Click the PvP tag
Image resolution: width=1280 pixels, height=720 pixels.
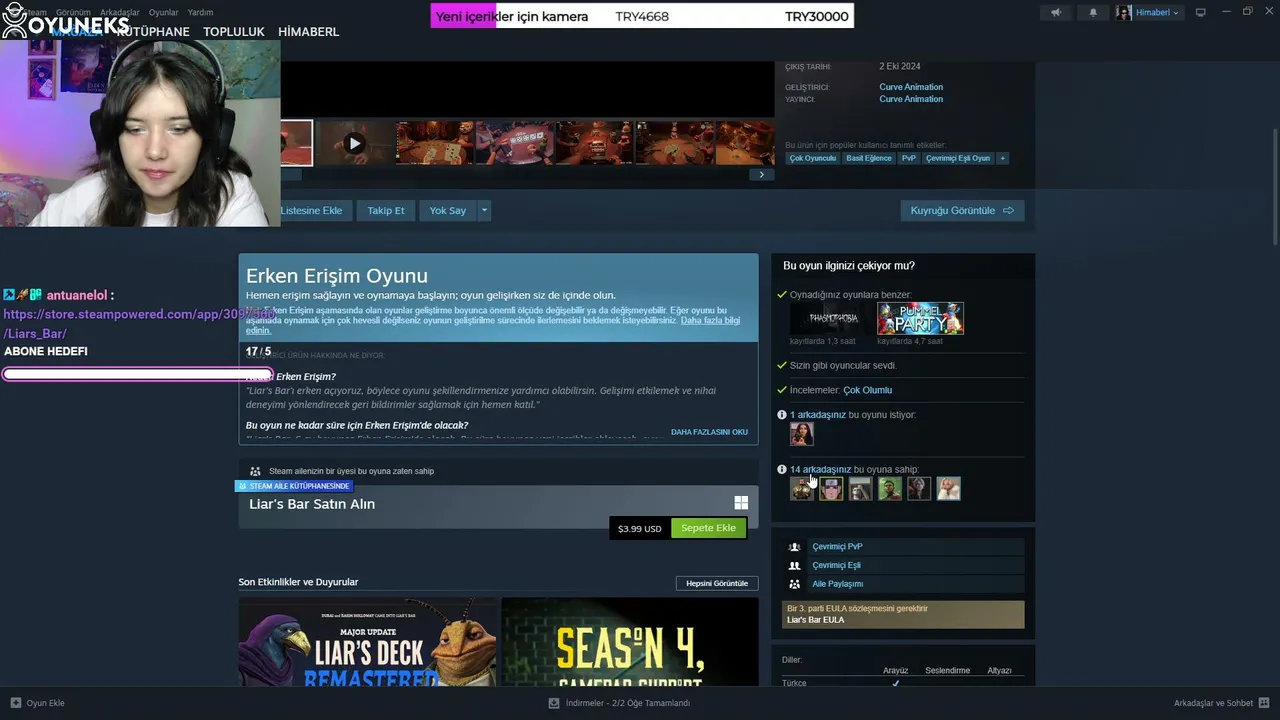pos(909,158)
